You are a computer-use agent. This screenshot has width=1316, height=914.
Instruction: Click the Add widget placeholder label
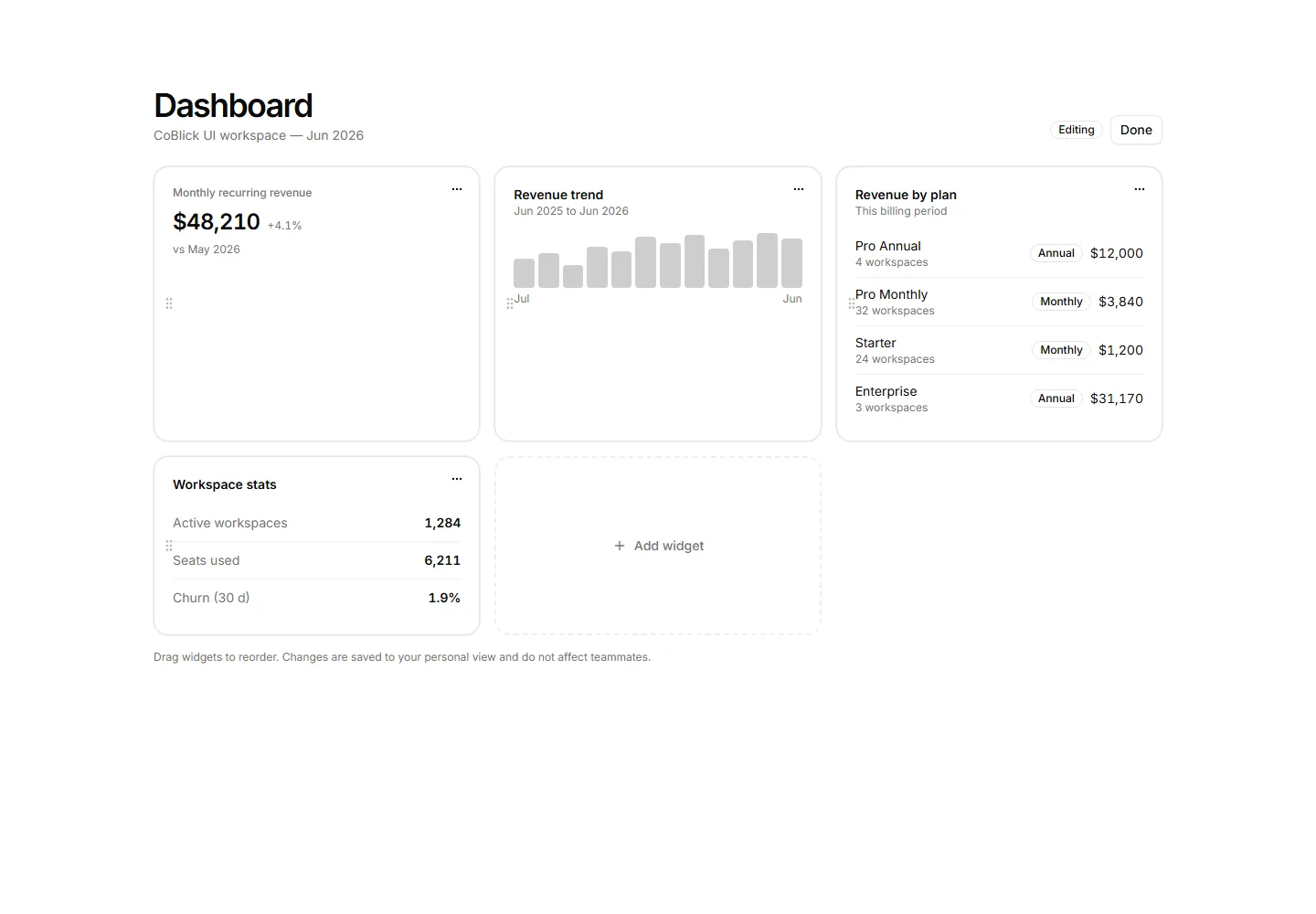coord(669,546)
